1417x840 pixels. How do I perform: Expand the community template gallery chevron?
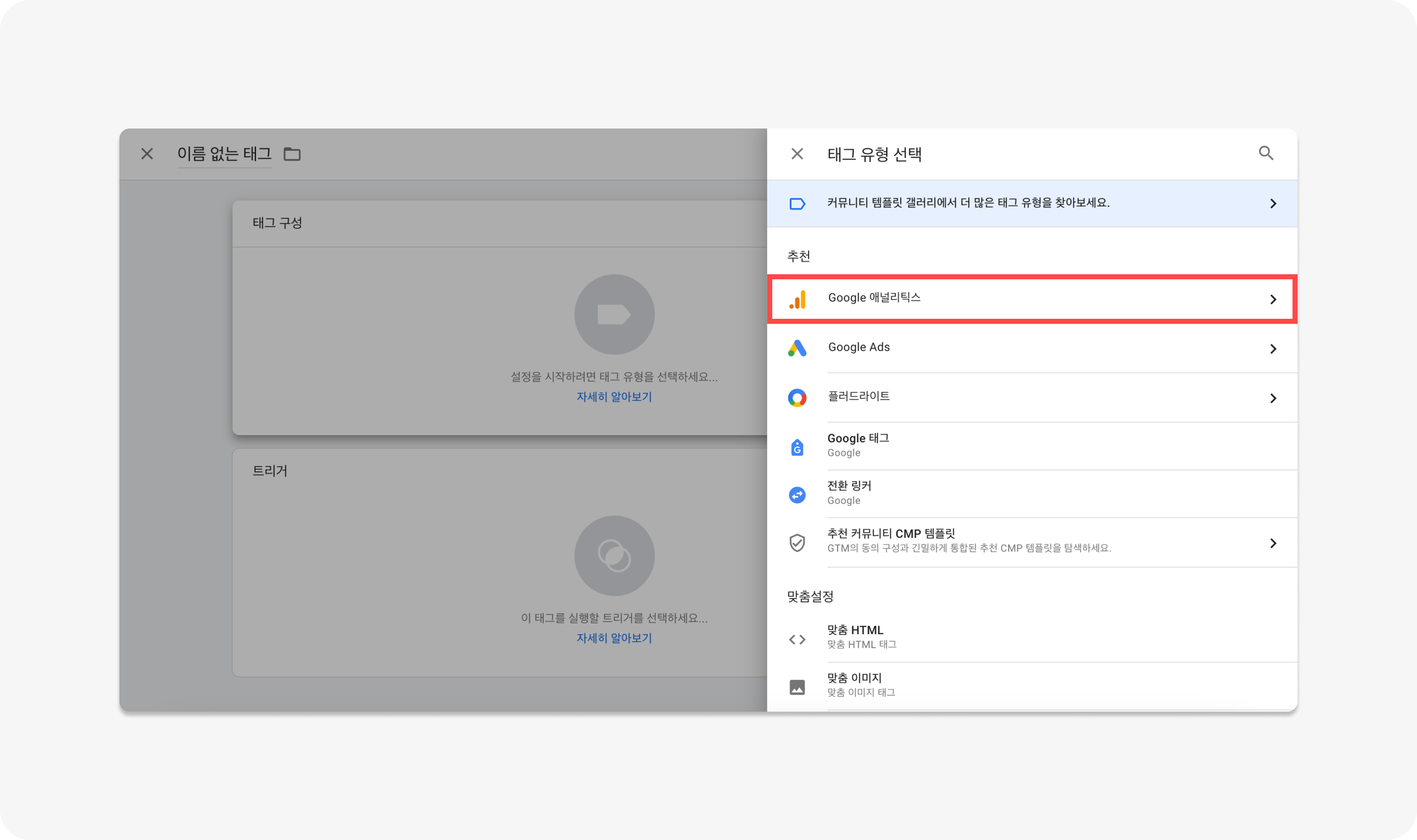coord(1273,203)
